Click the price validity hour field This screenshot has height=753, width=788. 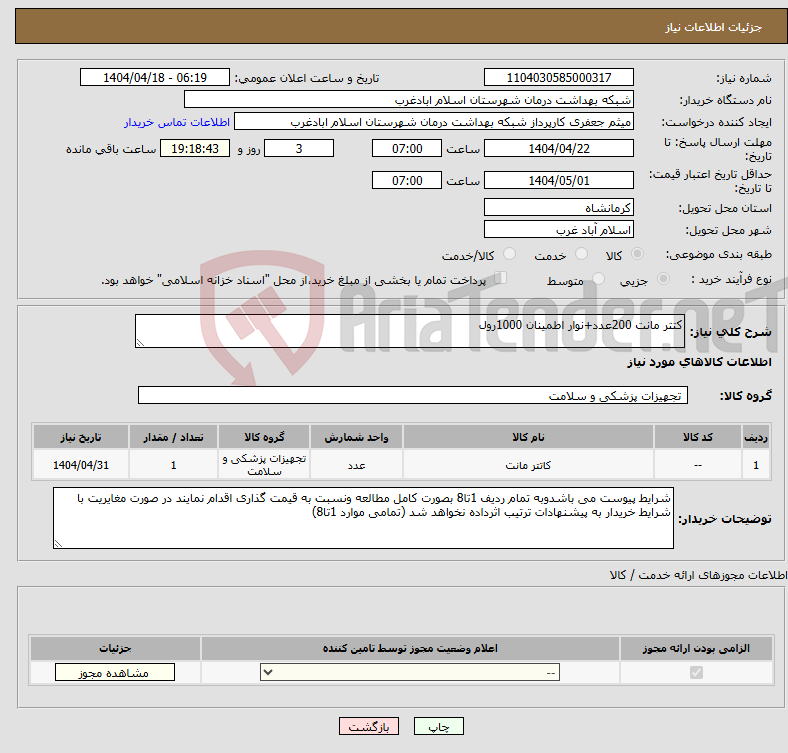pos(407,180)
